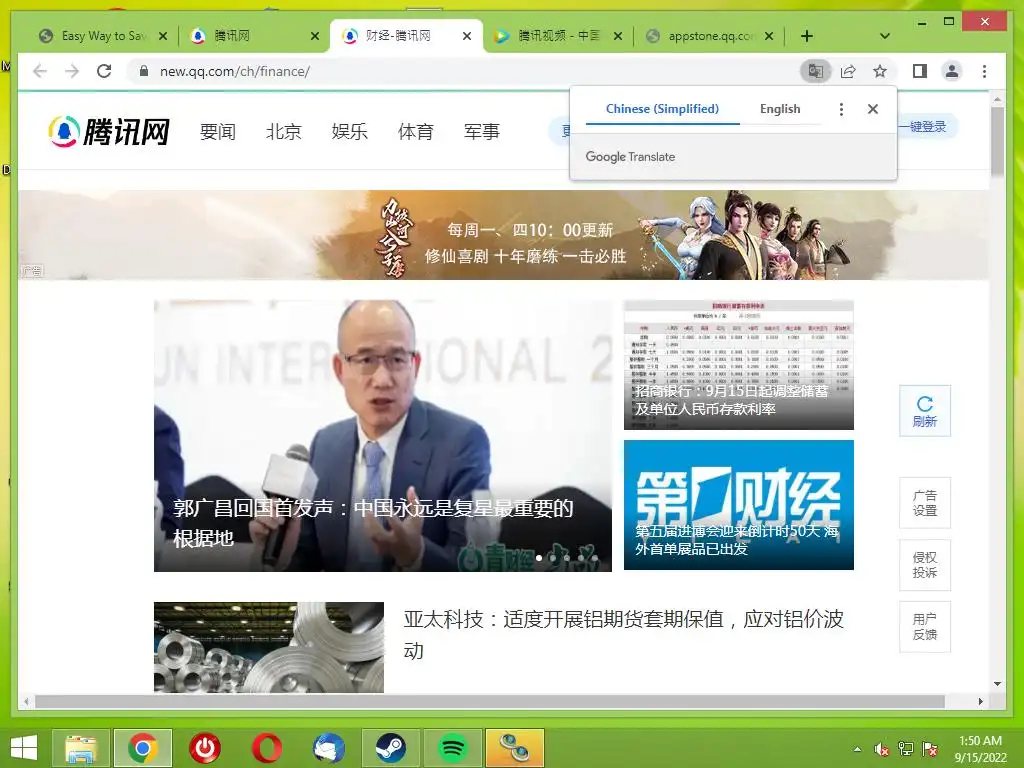The width and height of the screenshot is (1024, 768).
Task: Click the Google Translate icon in address bar
Action: tap(816, 71)
